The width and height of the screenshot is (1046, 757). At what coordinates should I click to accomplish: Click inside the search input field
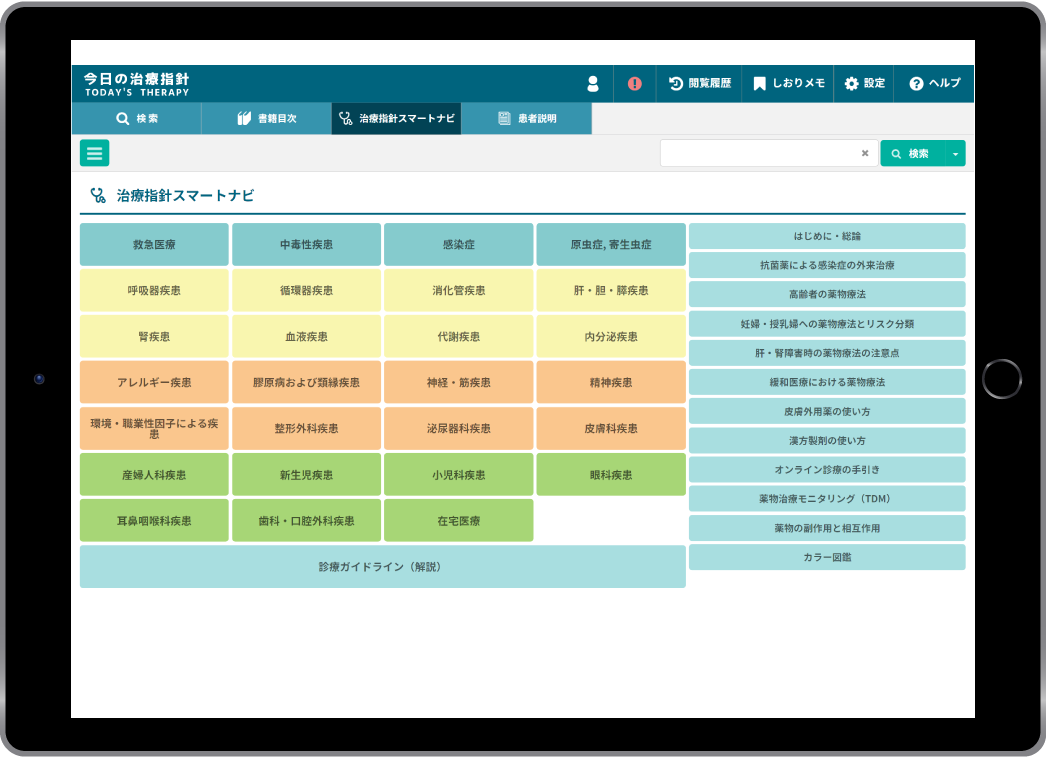[770, 152]
